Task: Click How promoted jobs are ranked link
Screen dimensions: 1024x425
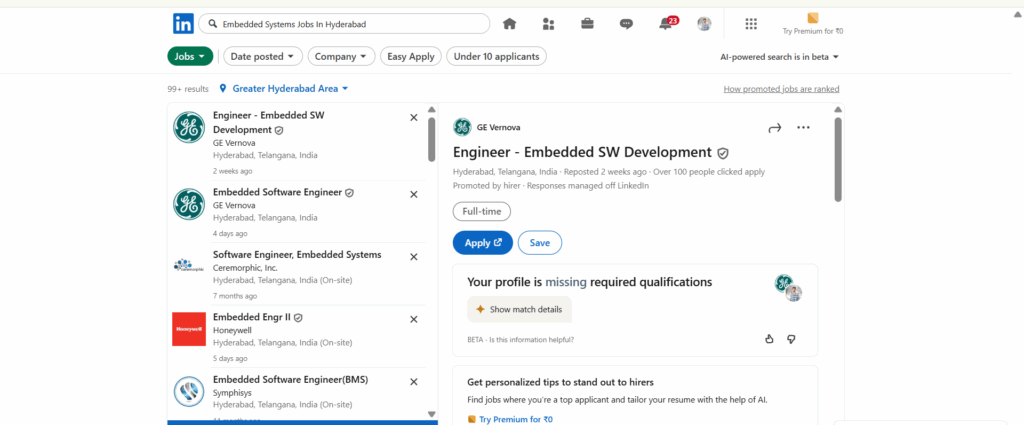Action: (x=781, y=89)
